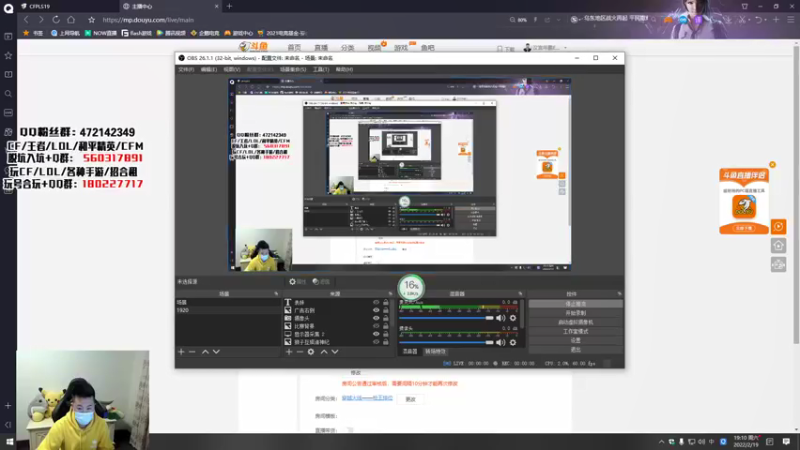Open OBS 视图(V) menu
This screenshot has height=450, width=800.
232,69
